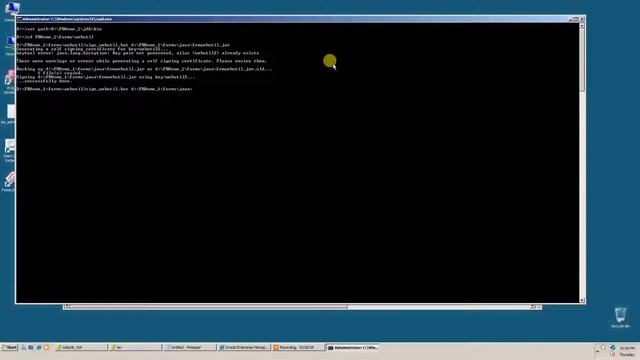Click the horizontal scrollbar below the command prompt
This screenshot has height=360, width=640.
[x=302, y=307]
